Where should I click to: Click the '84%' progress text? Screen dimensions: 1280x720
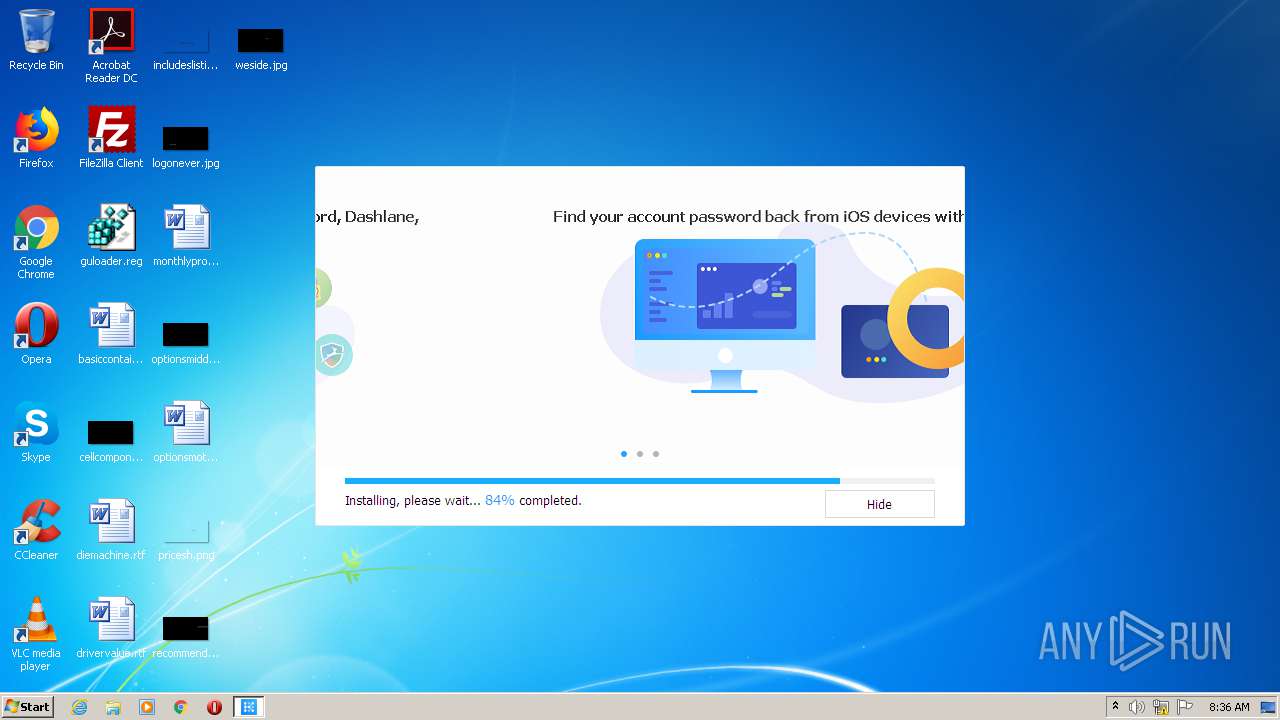point(500,500)
